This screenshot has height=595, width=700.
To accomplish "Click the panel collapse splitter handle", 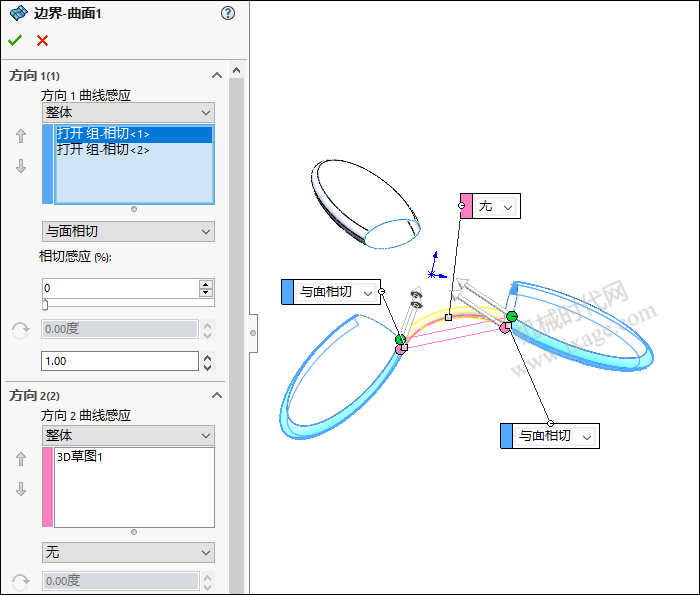I will 253,333.
